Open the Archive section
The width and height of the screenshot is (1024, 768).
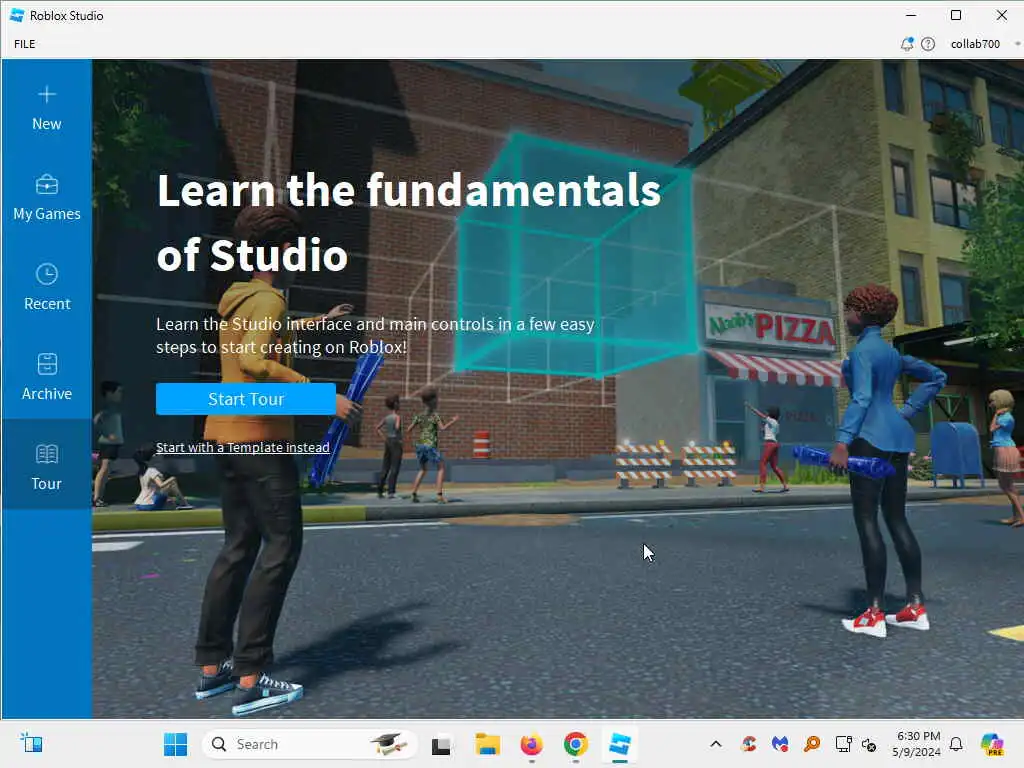[x=46, y=378]
